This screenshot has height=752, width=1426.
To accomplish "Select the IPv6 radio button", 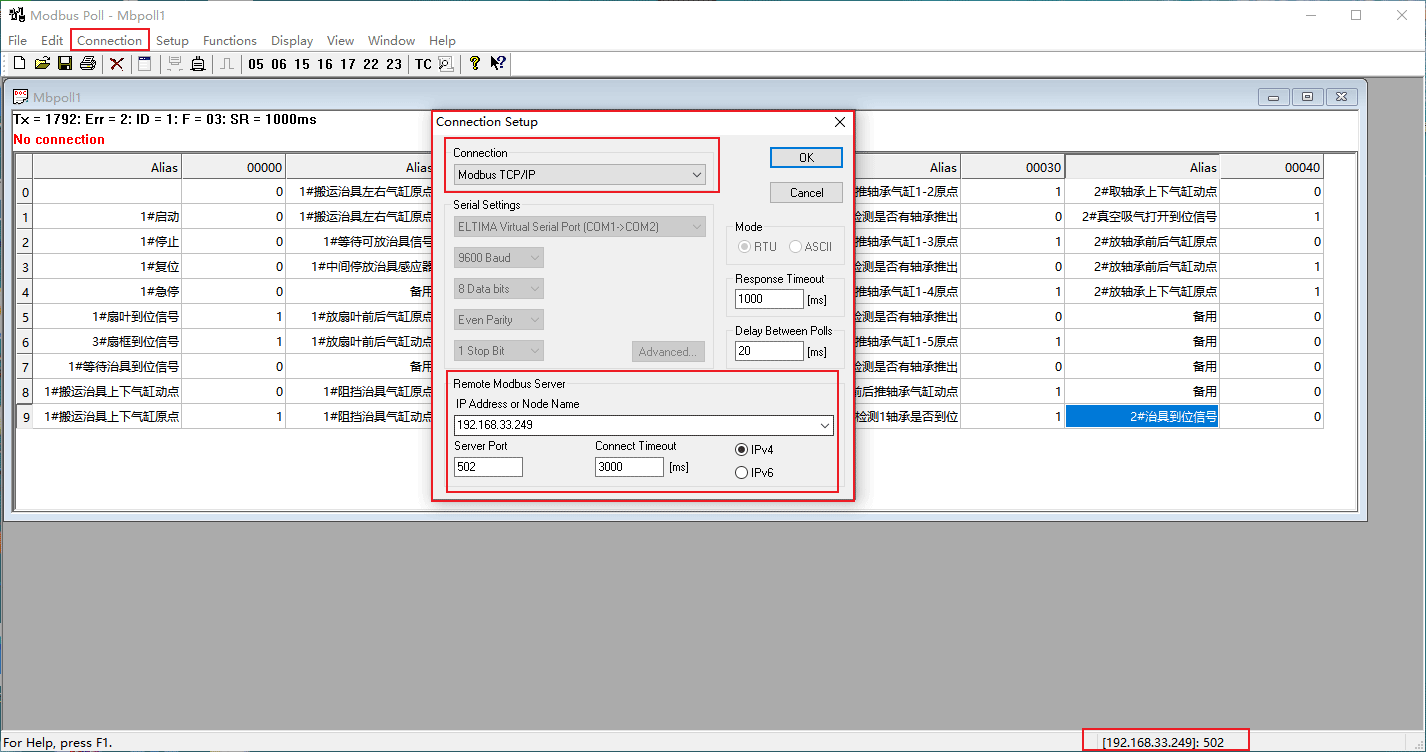I will [x=741, y=473].
